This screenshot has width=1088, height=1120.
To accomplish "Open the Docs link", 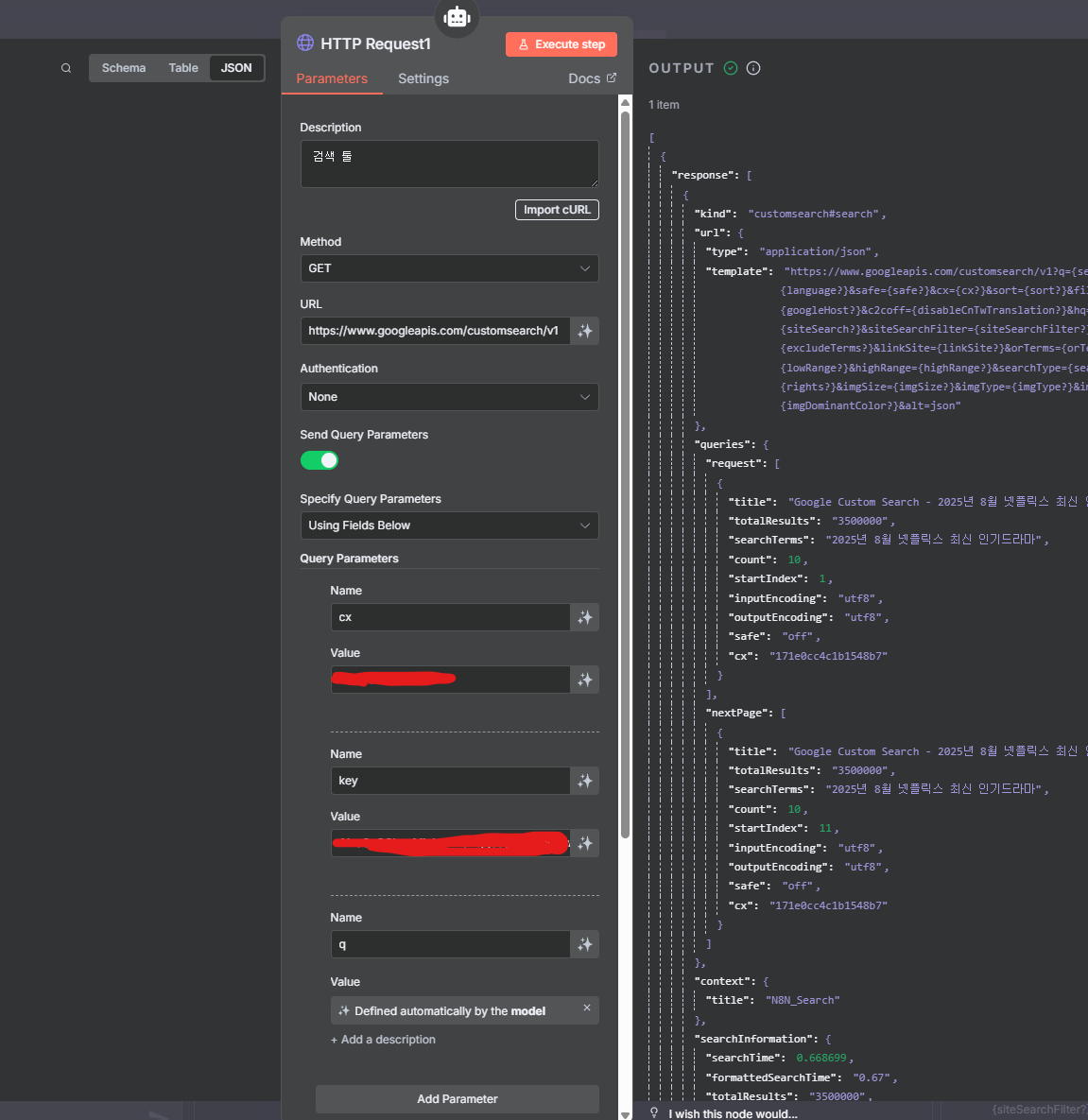I will [593, 78].
